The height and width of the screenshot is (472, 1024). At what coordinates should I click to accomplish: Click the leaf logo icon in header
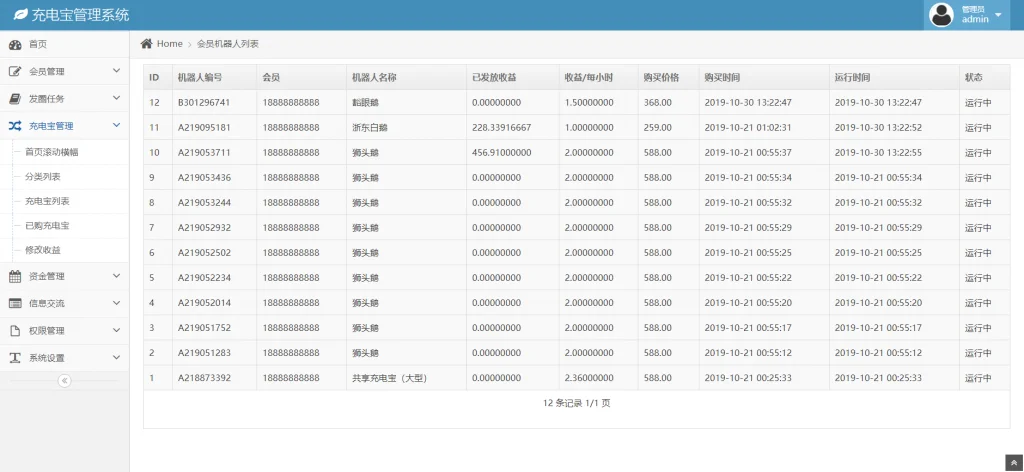click(20, 14)
